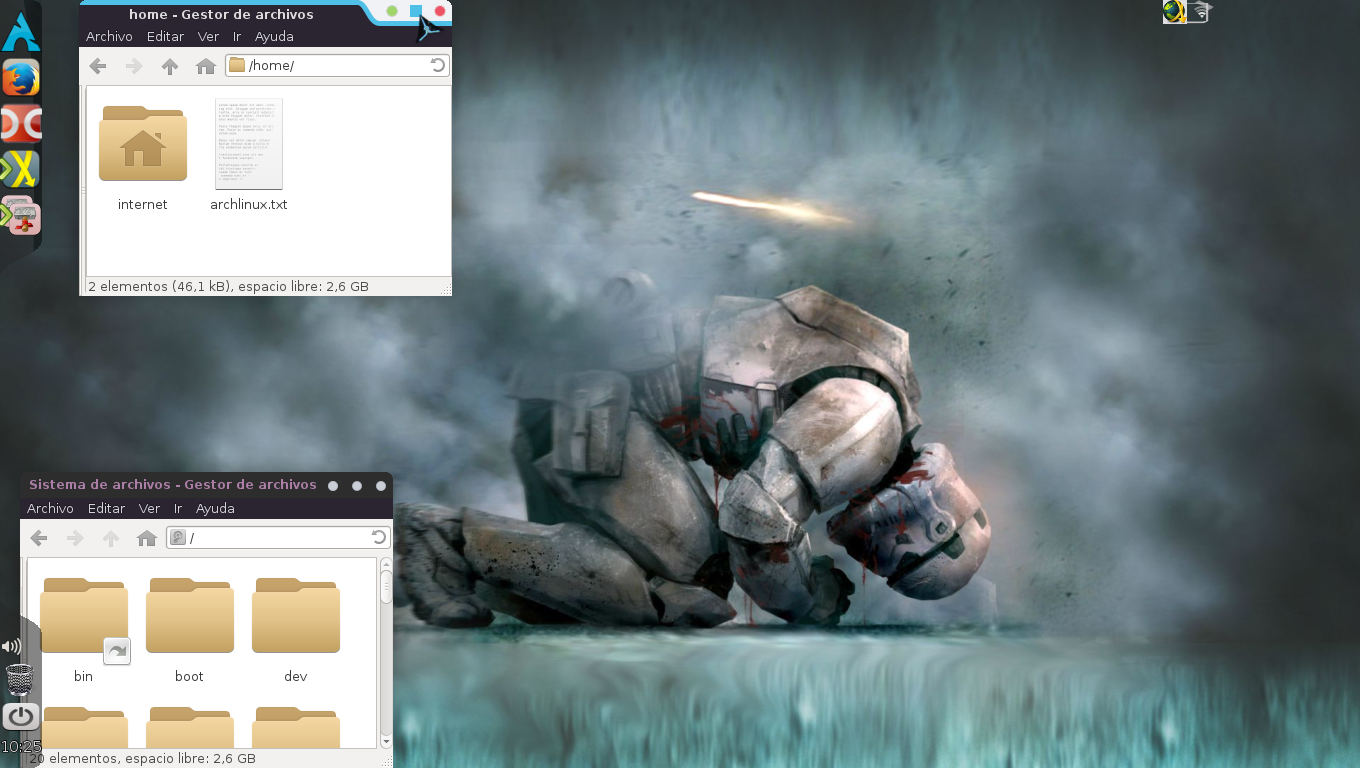
Task: Open Editar menu in Sistema de archivos window
Action: point(106,508)
